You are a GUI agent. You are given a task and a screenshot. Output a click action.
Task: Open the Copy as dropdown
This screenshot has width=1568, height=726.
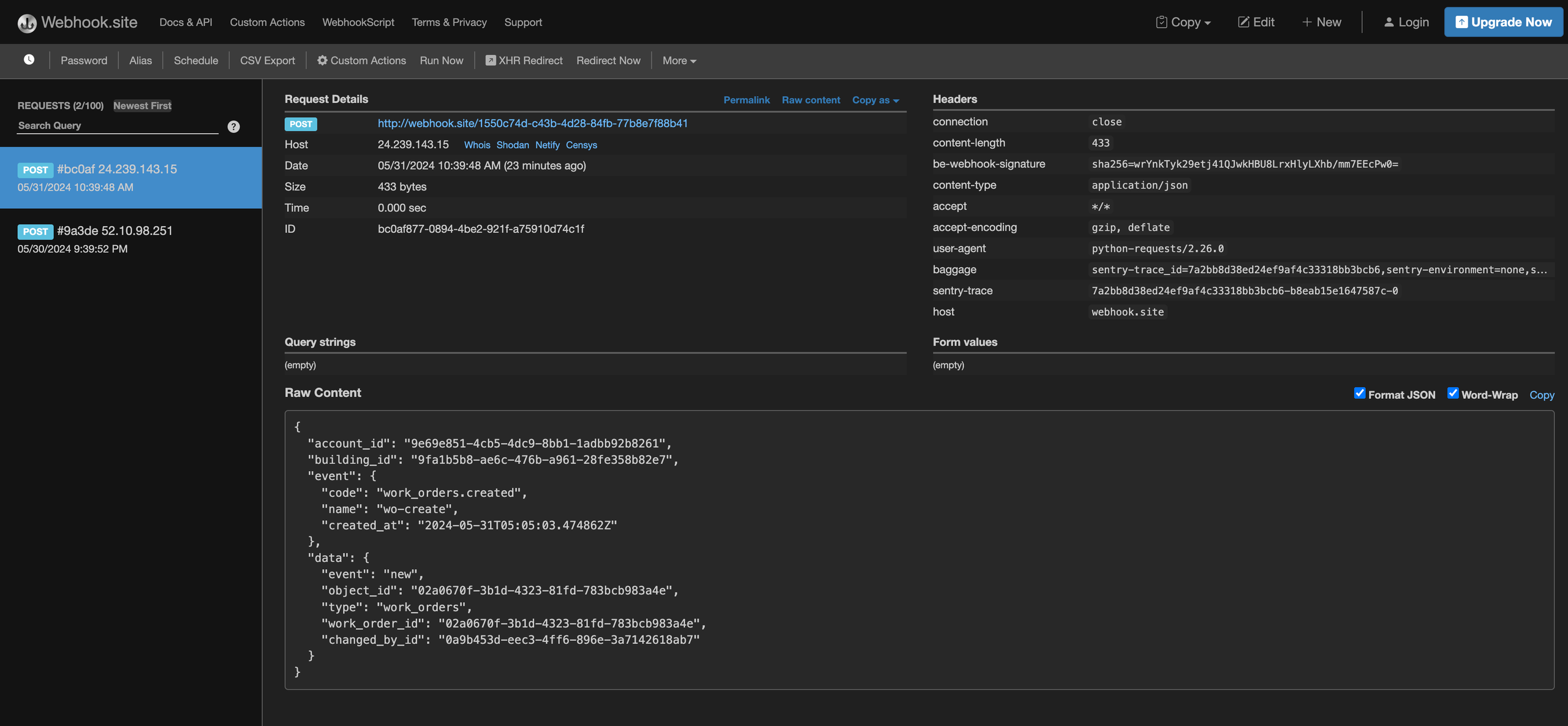click(875, 100)
